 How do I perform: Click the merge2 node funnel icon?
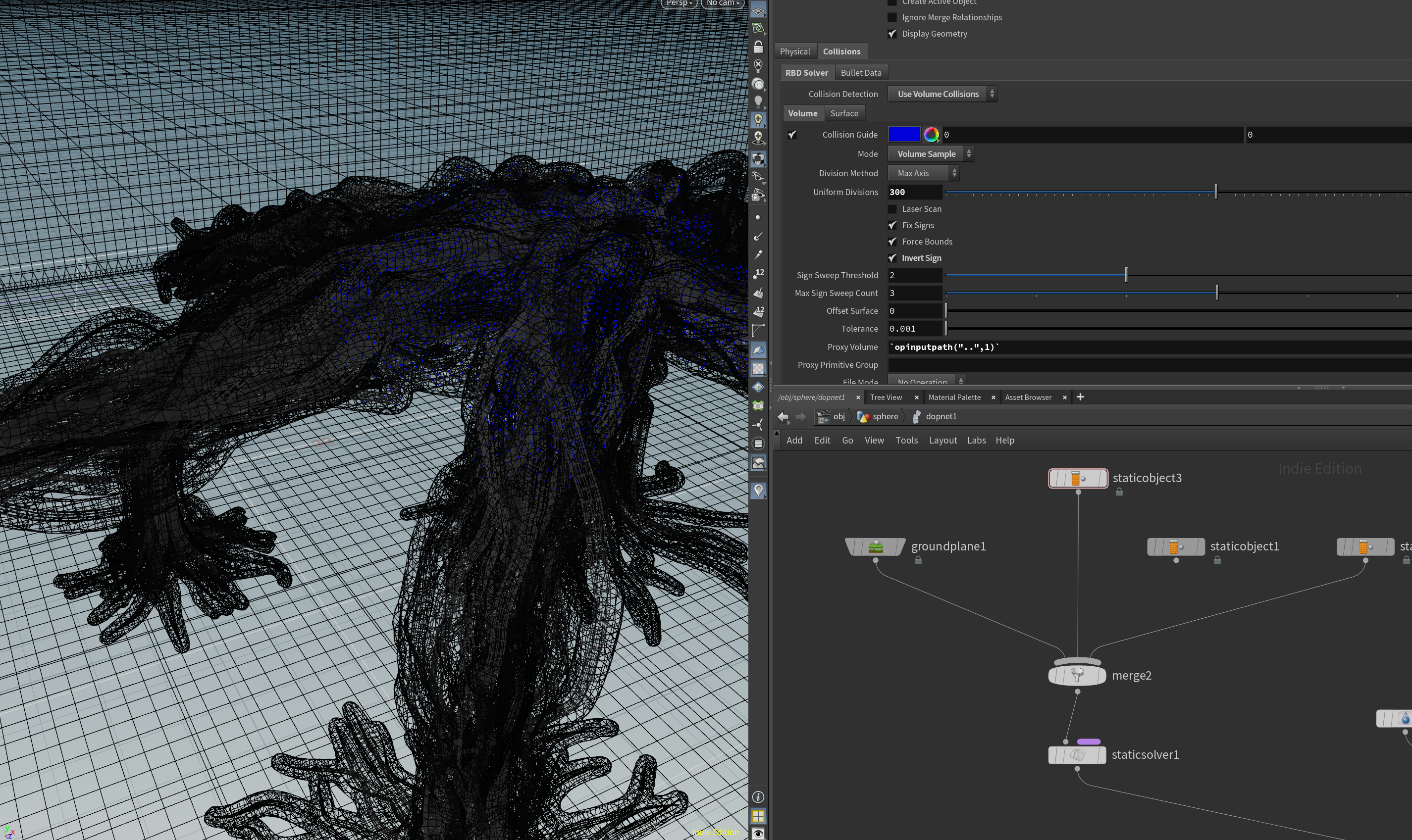tap(1077, 675)
